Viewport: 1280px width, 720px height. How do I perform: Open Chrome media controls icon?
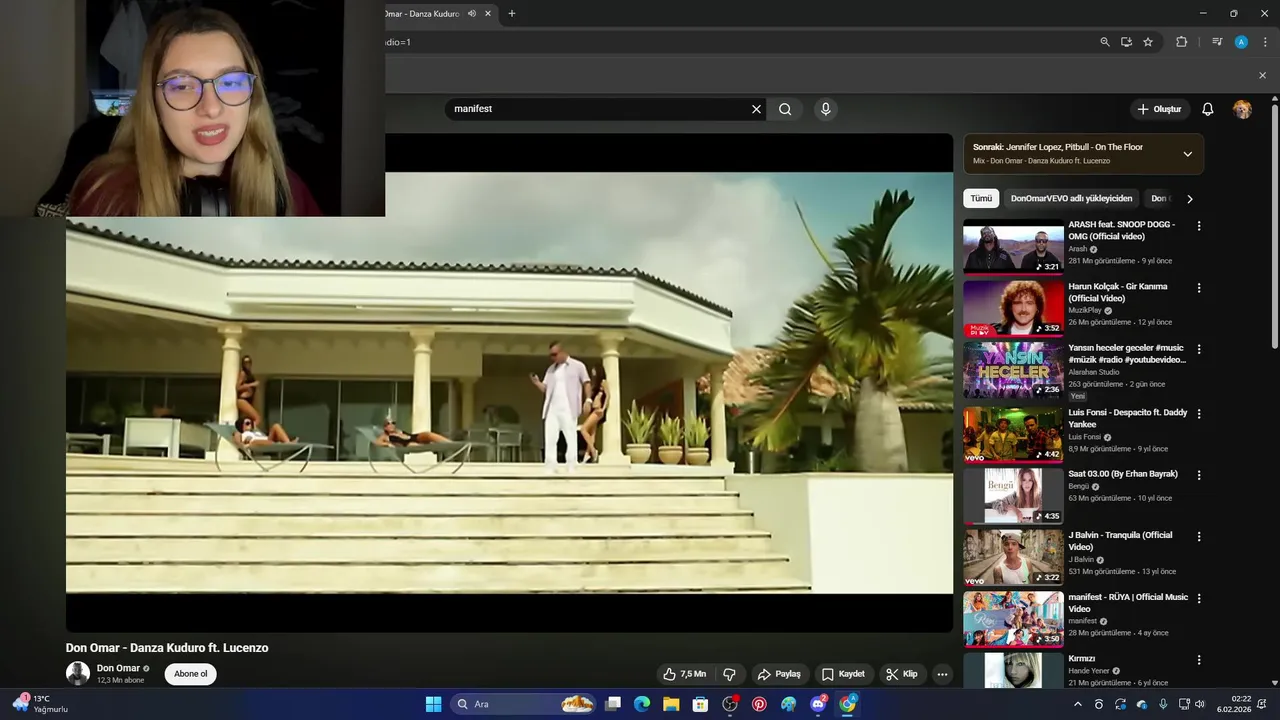click(1217, 42)
